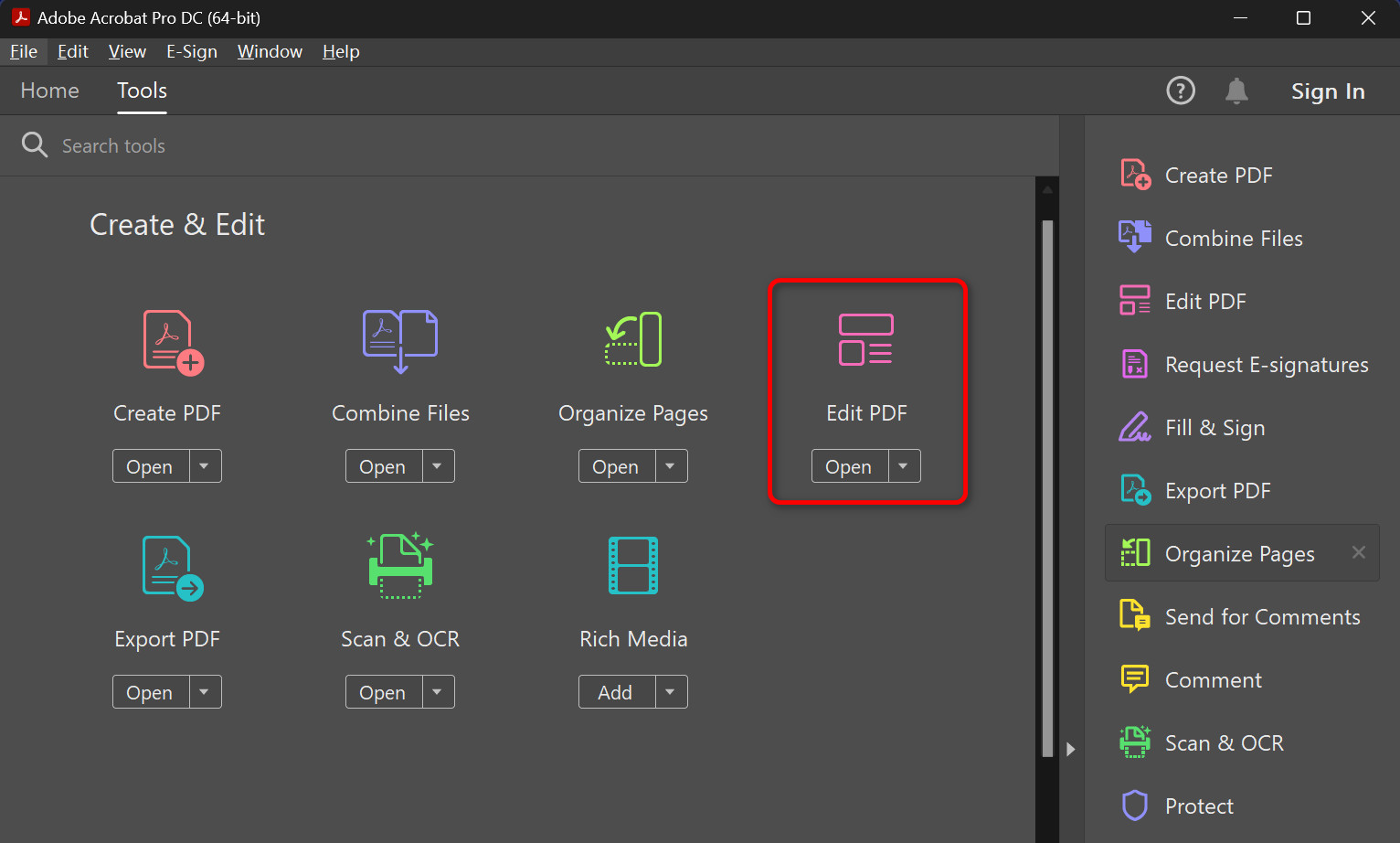Click Open button under Edit PDF

coord(850,466)
